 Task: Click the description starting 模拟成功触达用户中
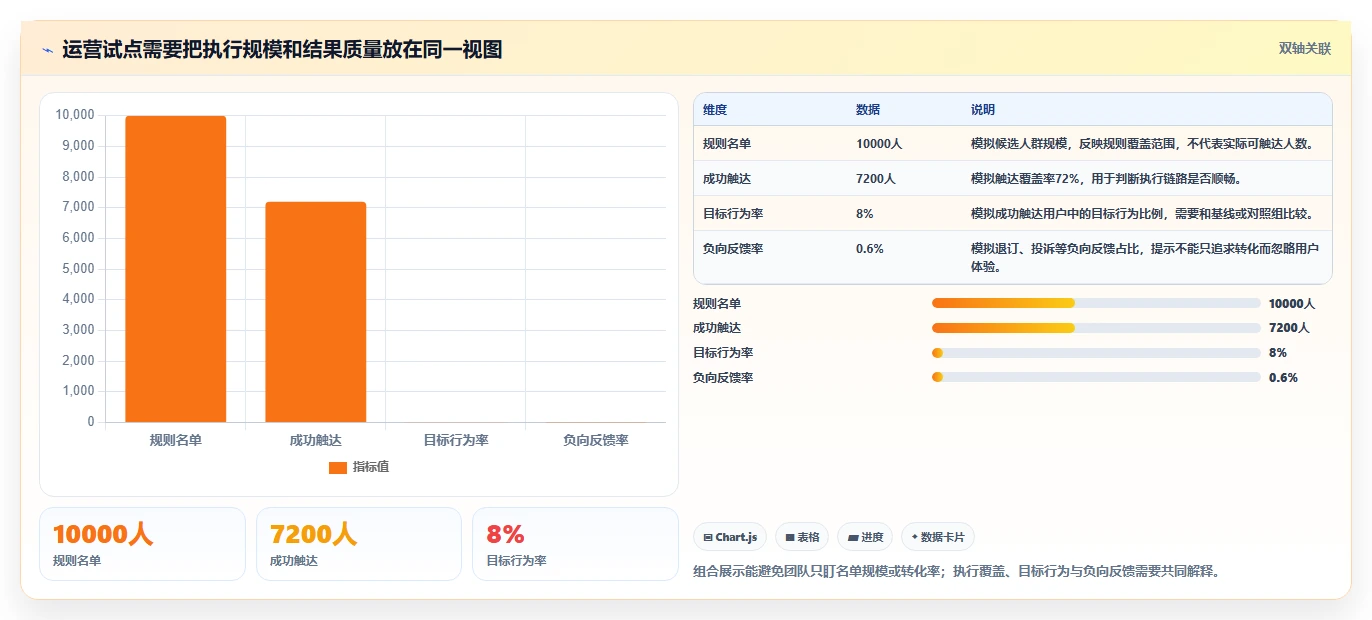tap(1142, 214)
